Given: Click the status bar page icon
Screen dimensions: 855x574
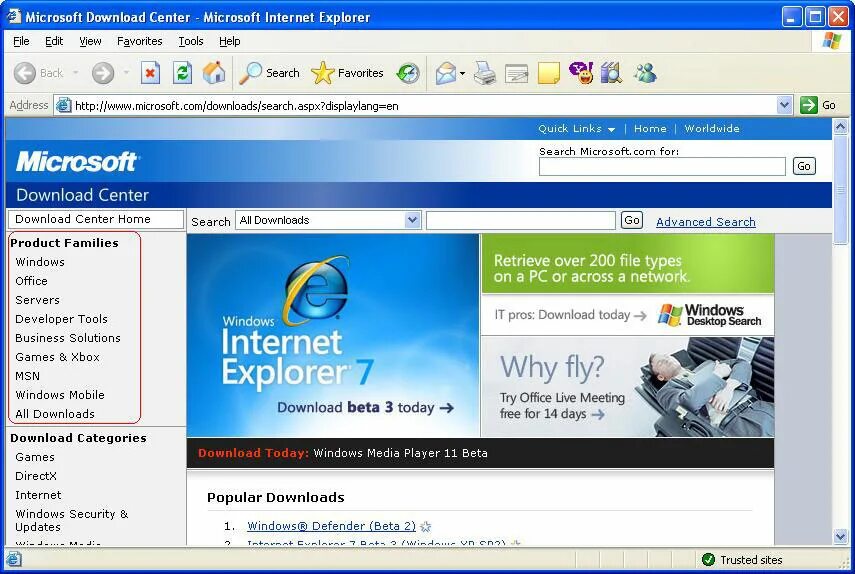Looking at the screenshot, I should point(14,559).
